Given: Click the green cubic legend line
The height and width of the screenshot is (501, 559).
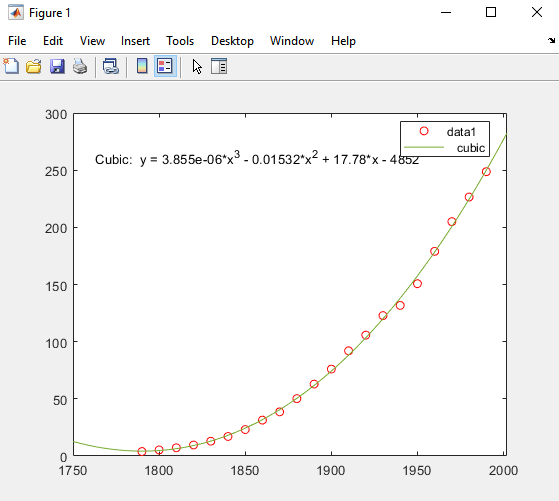Looking at the screenshot, I should (x=424, y=147).
